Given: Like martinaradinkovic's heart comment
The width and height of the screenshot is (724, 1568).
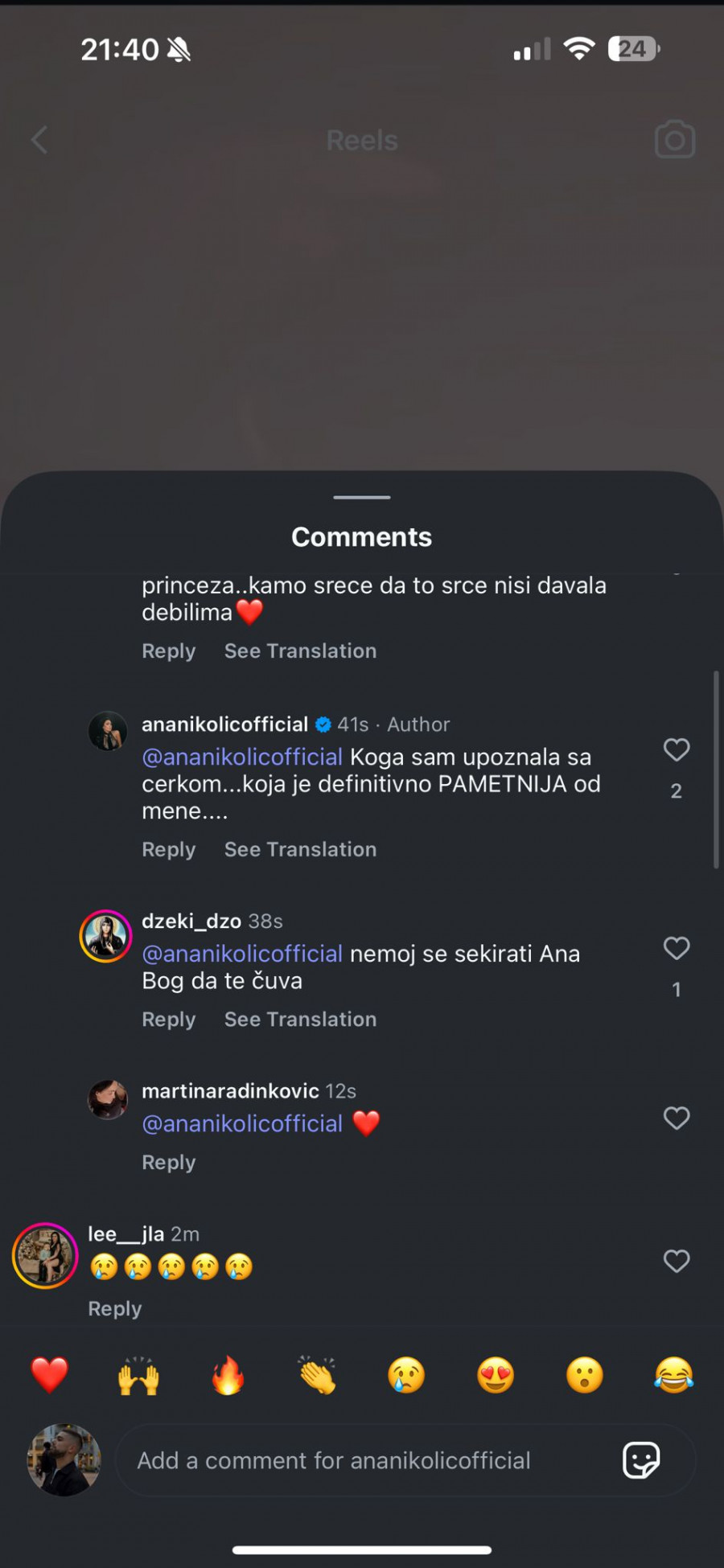Looking at the screenshot, I should tap(677, 1118).
